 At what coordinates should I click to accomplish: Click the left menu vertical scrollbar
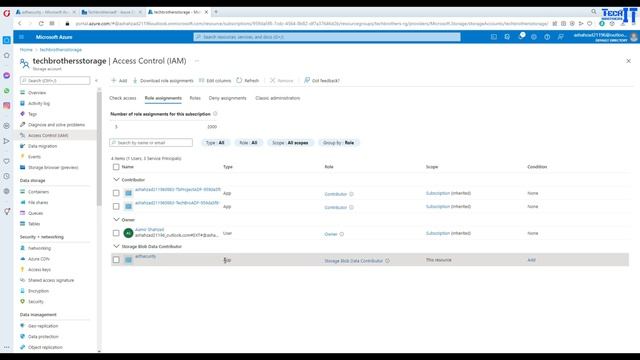(99, 149)
